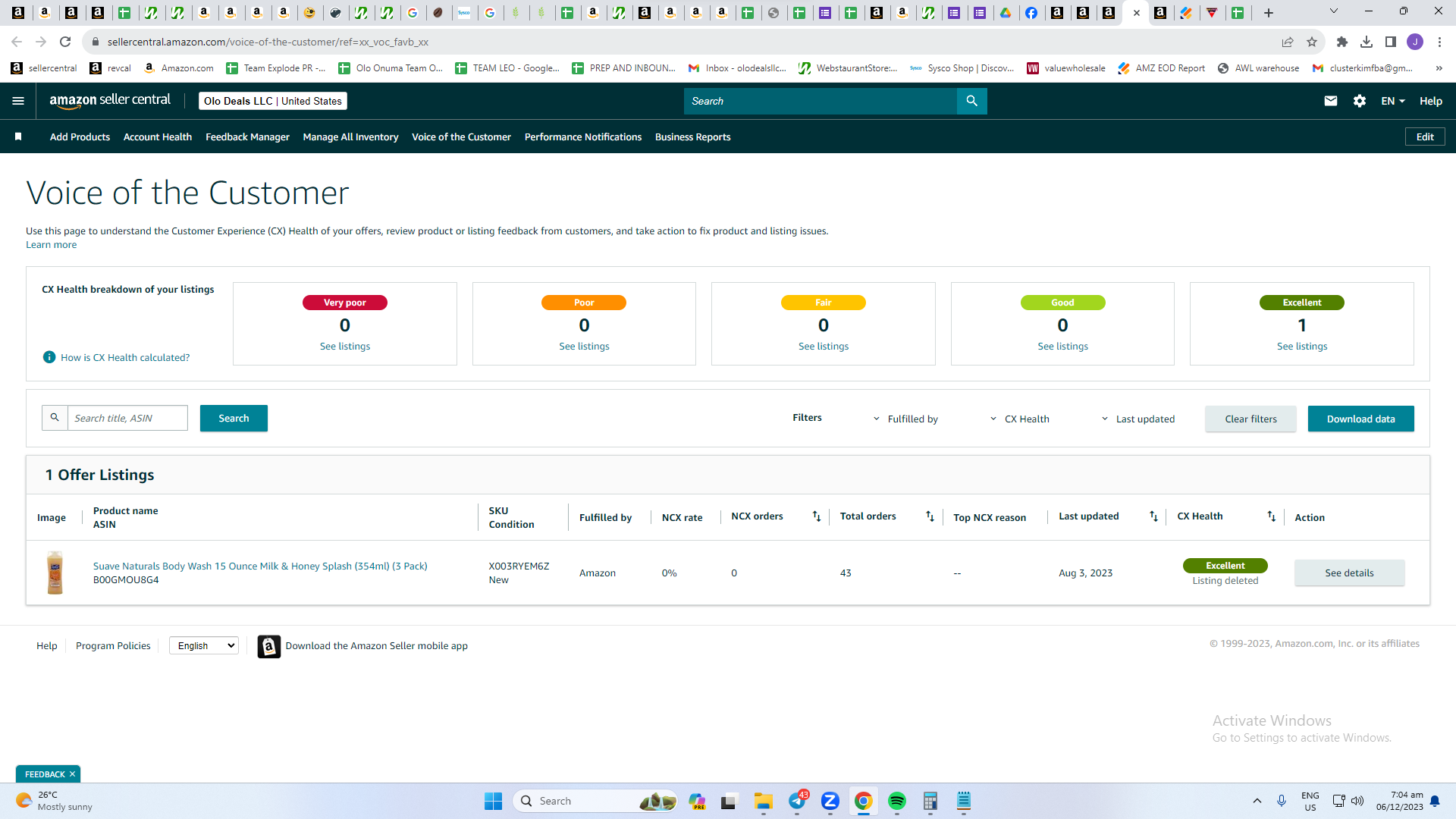The height and width of the screenshot is (819, 1456).
Task: Open the CX Health filter dropdown
Action: pos(1020,419)
